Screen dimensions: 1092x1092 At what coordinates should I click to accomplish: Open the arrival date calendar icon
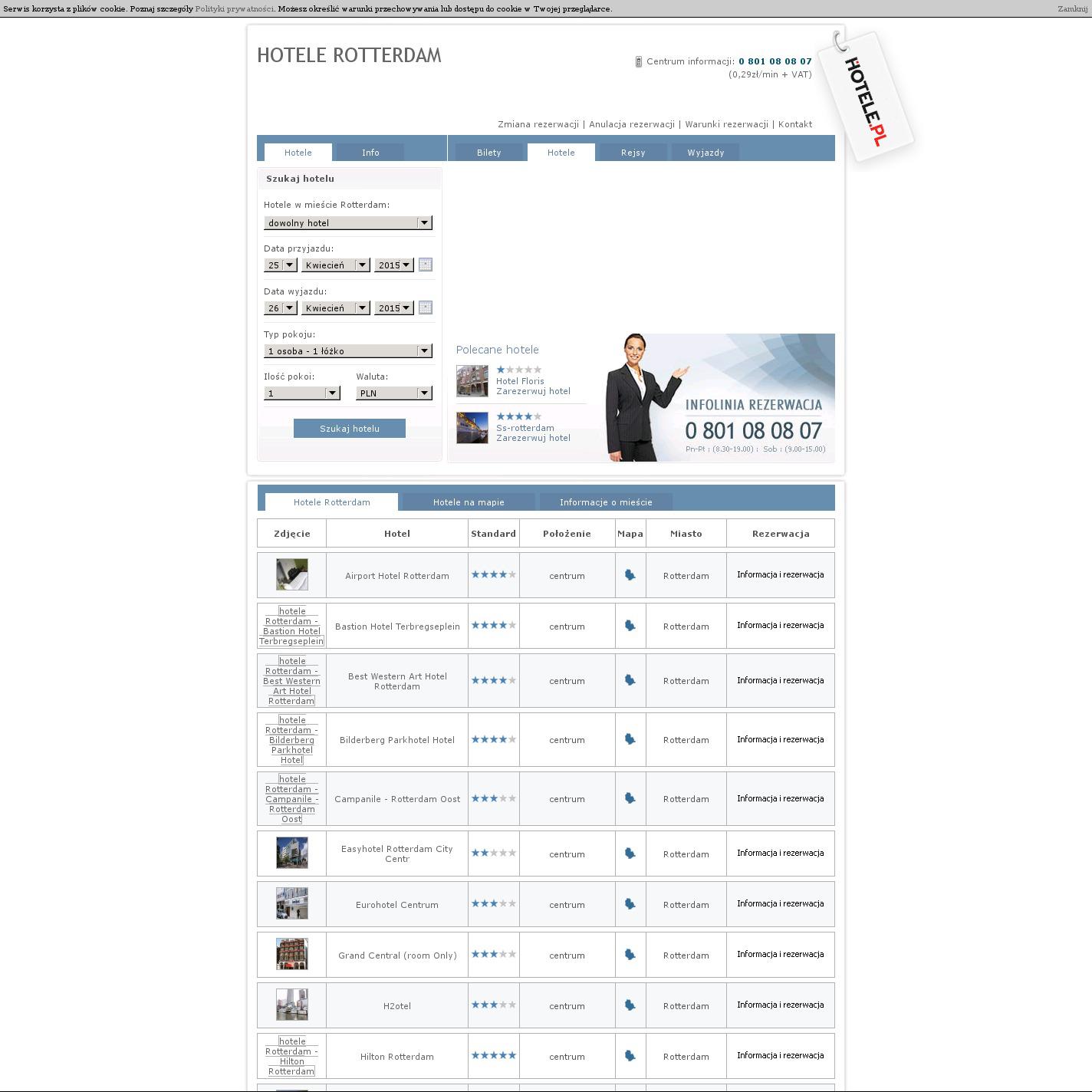point(426,265)
